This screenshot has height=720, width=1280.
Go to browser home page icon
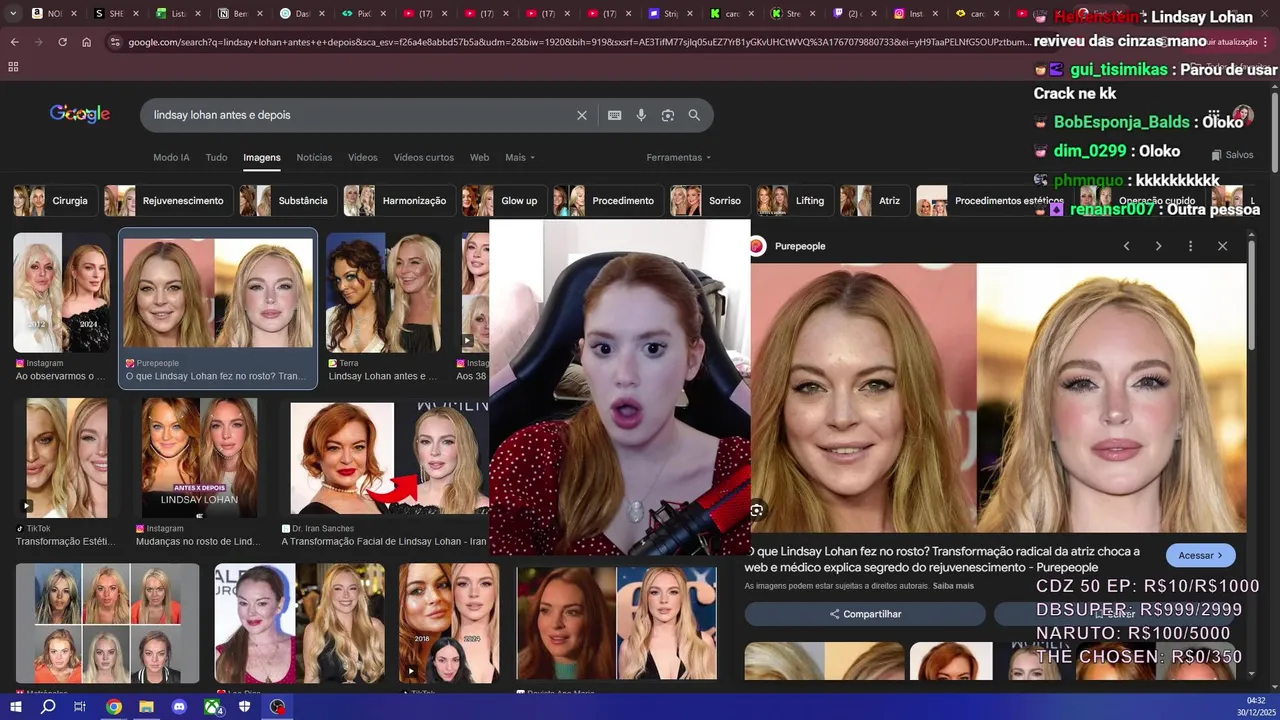(87, 42)
